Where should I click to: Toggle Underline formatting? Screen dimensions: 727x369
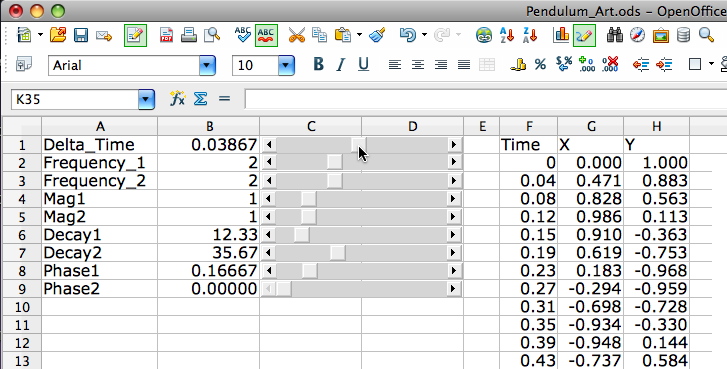point(364,64)
